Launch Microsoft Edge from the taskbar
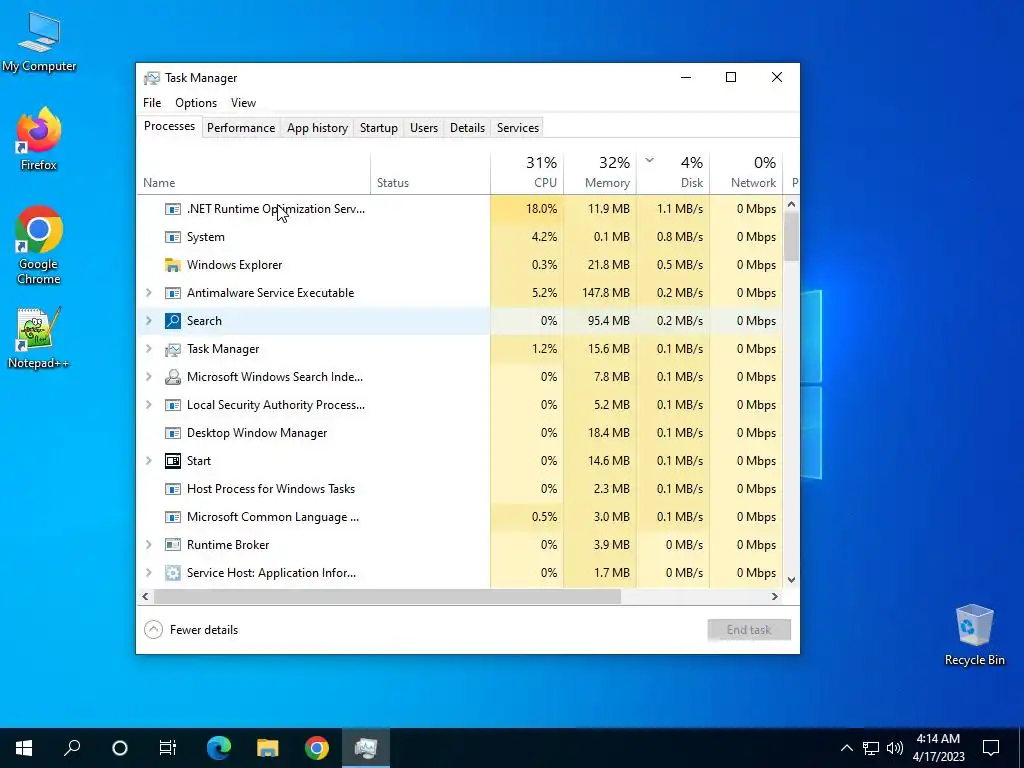Image resolution: width=1024 pixels, height=768 pixels. coord(219,748)
